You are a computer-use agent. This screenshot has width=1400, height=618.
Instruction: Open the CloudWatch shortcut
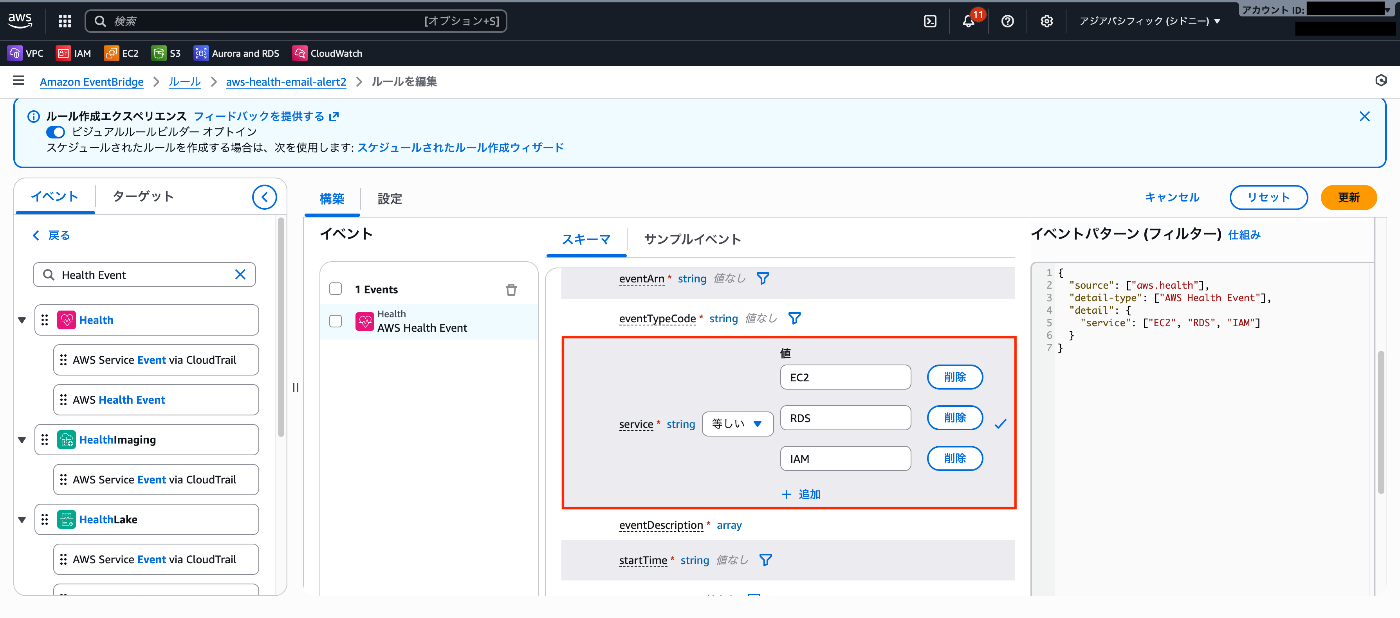328,54
